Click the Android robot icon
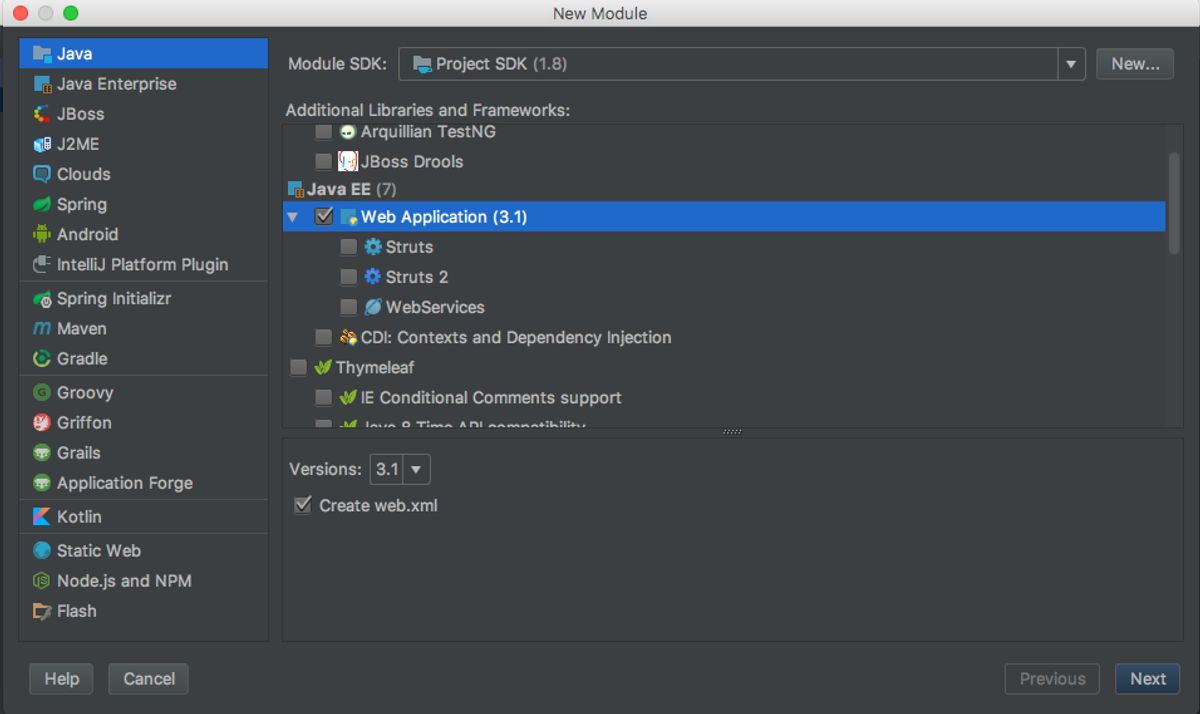1200x714 pixels. pos(41,234)
